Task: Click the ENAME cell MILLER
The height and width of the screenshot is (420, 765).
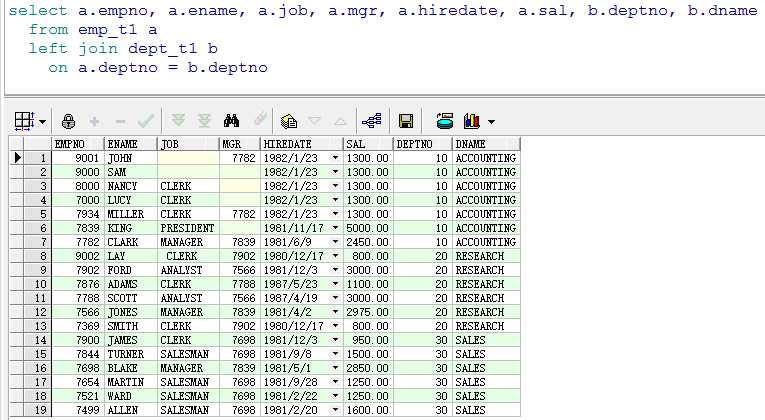Action: 131,214
